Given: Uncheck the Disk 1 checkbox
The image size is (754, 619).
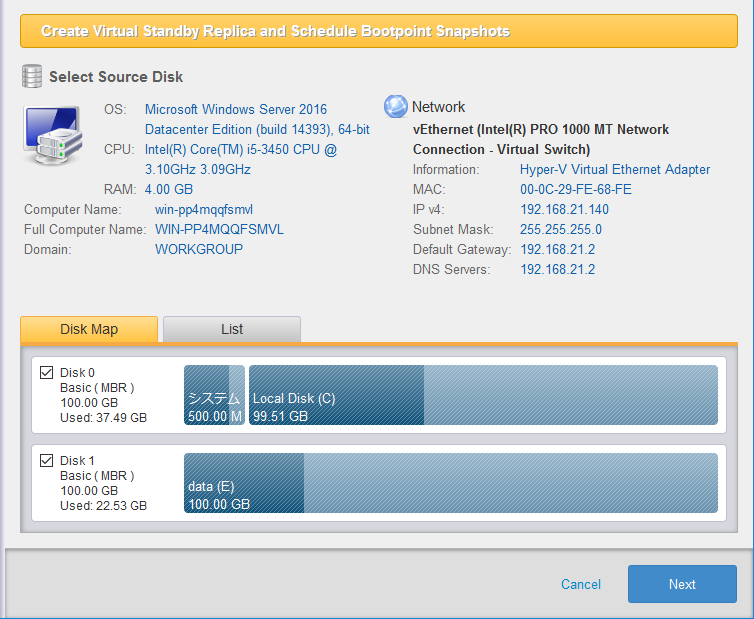Looking at the screenshot, I should [x=46, y=461].
